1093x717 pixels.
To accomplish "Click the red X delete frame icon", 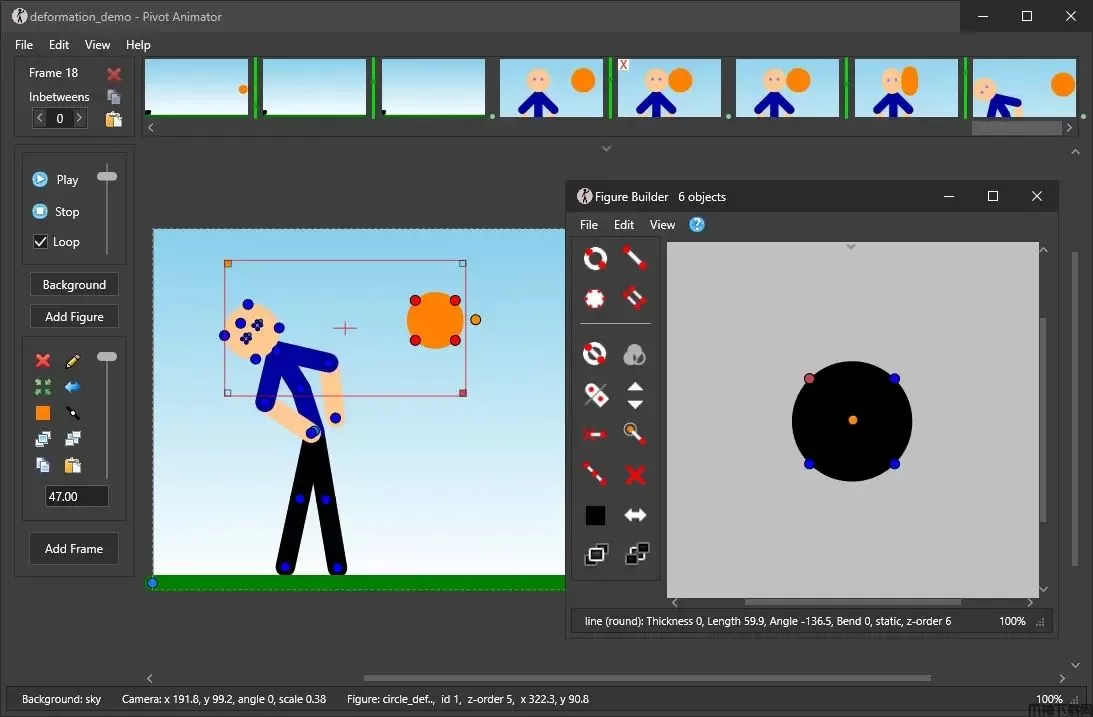I will (114, 74).
